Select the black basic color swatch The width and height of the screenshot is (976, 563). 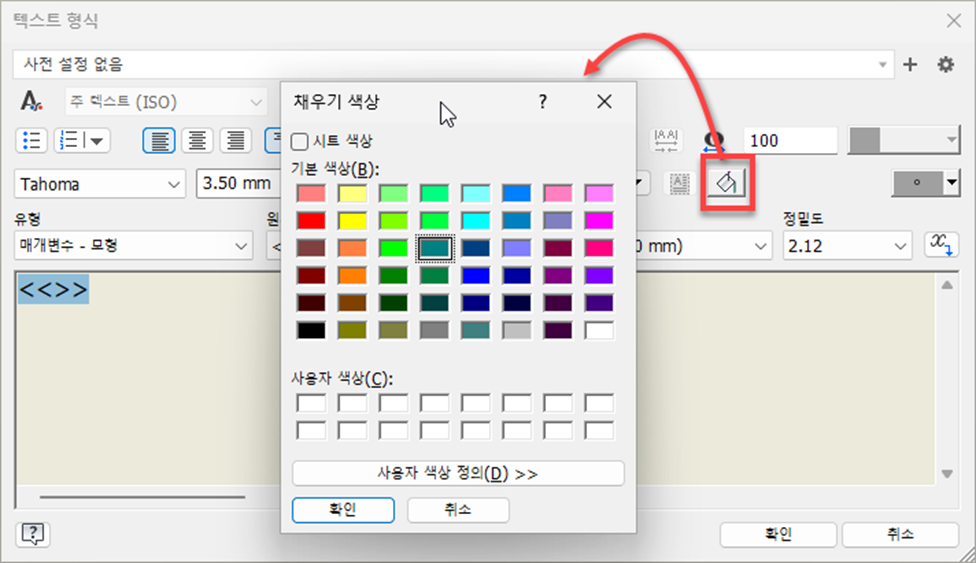coord(311,330)
